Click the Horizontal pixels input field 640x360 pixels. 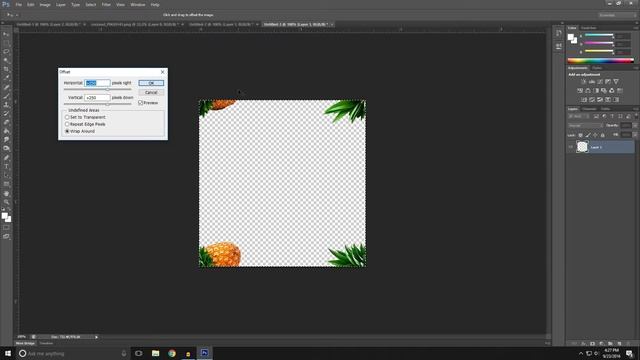click(x=97, y=83)
